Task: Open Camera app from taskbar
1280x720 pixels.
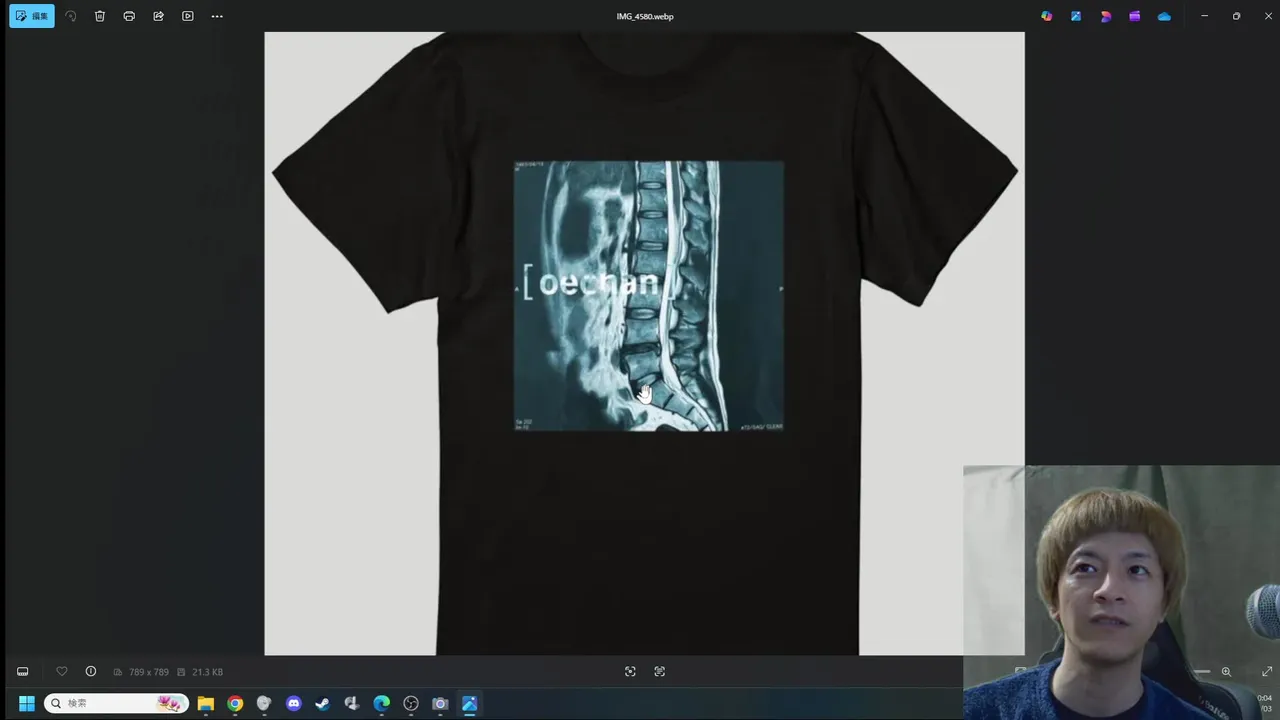Action: tap(440, 704)
